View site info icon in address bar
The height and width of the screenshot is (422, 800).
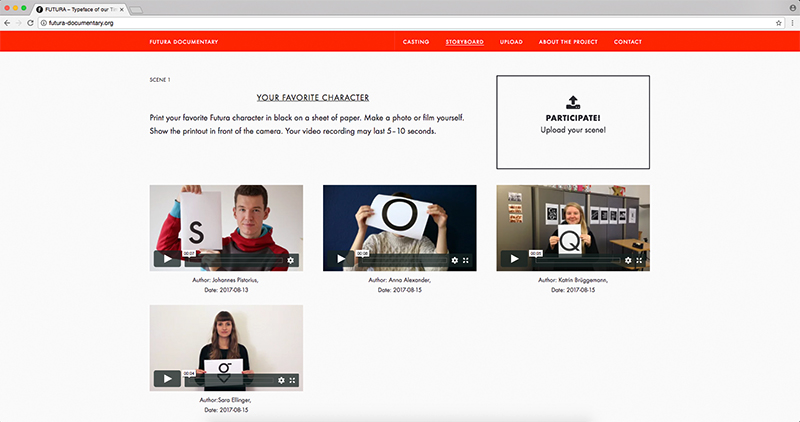click(44, 23)
